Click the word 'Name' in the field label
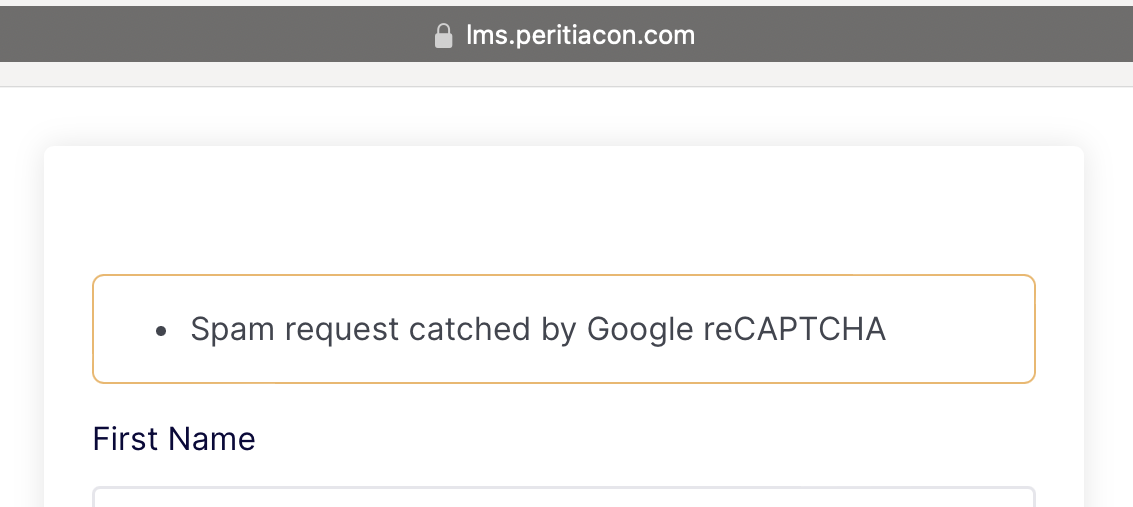The height and width of the screenshot is (507, 1133). pos(211,439)
